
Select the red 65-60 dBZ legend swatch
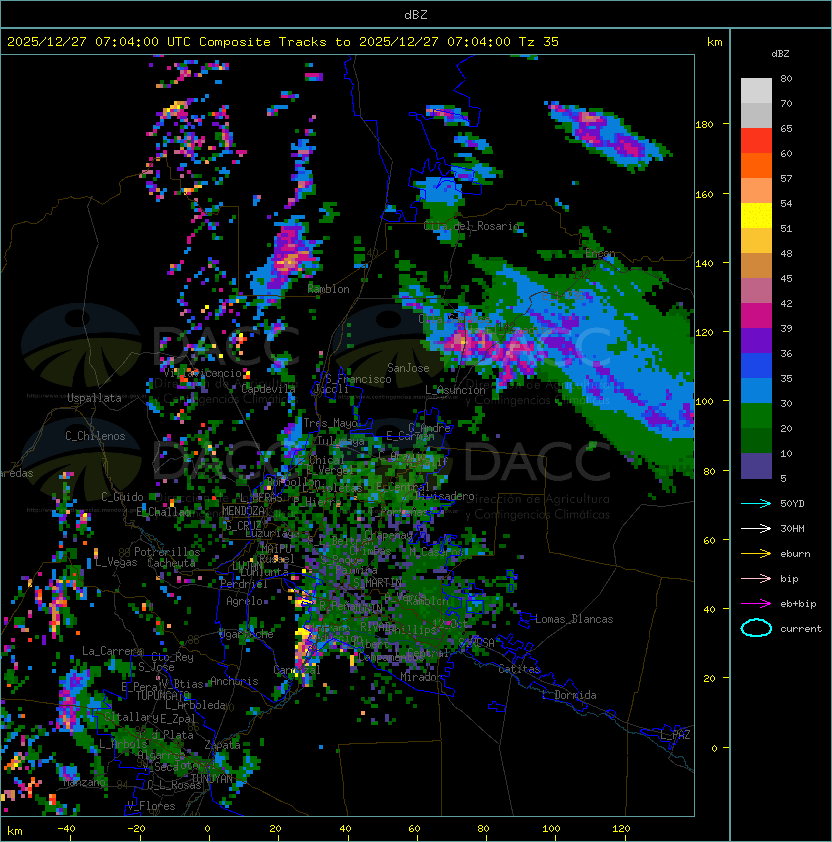tap(756, 141)
